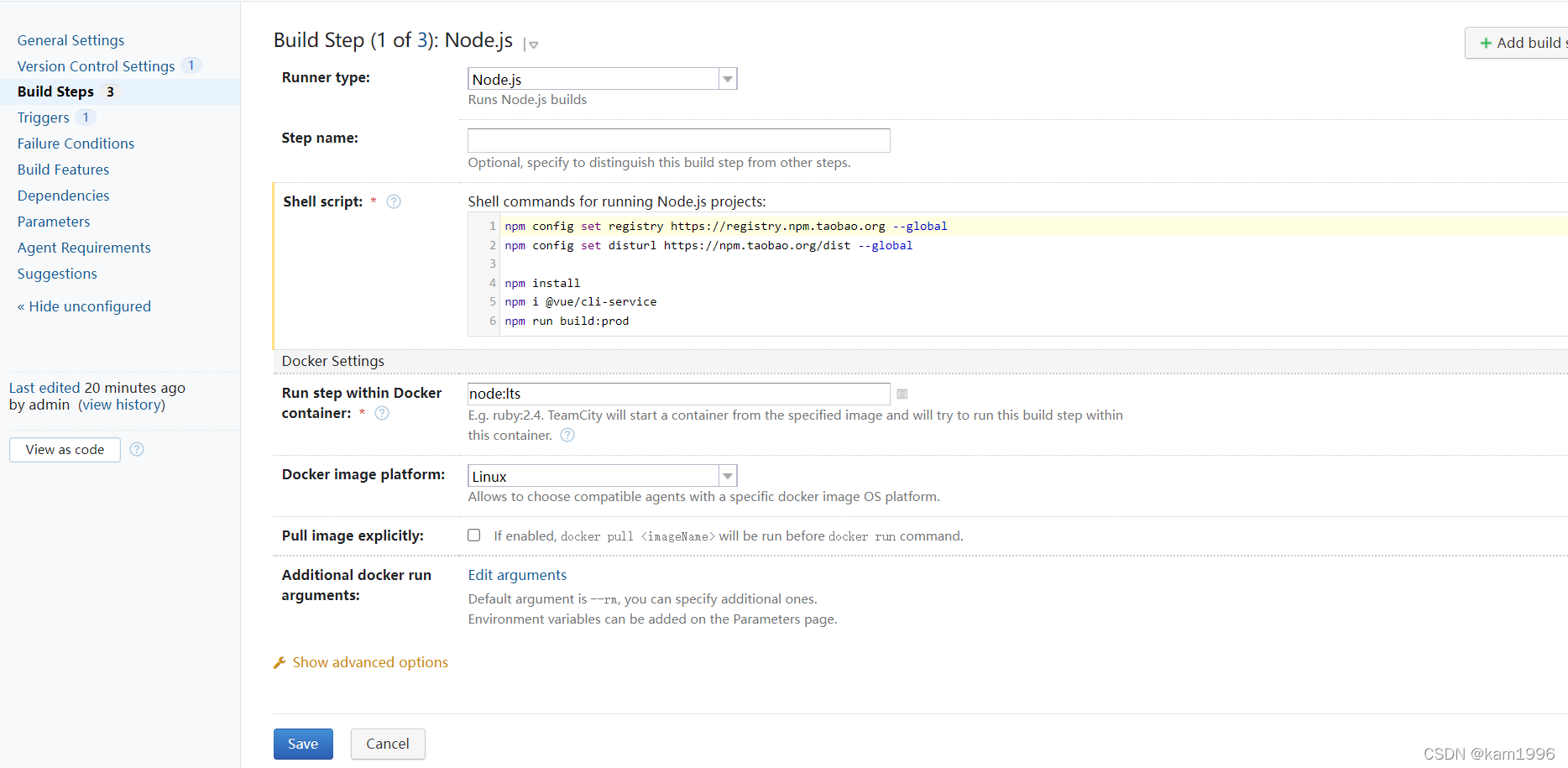The width and height of the screenshot is (1568, 768).
Task: Open Build Features section
Action: (63, 170)
